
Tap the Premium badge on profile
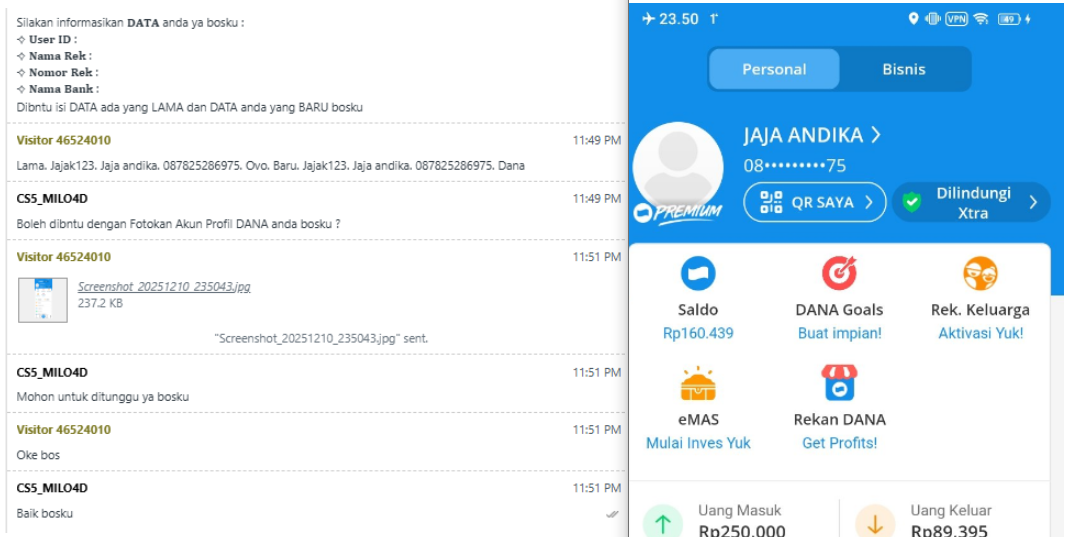point(677,212)
